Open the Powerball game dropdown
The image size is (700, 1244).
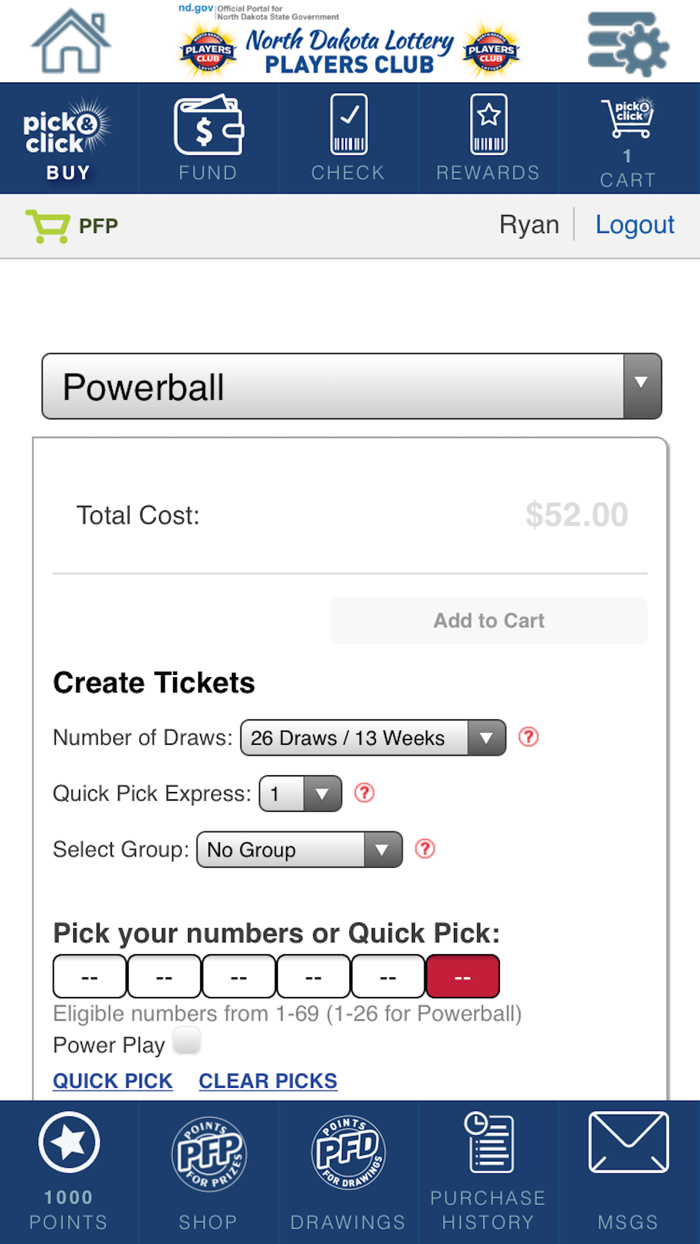tap(351, 386)
